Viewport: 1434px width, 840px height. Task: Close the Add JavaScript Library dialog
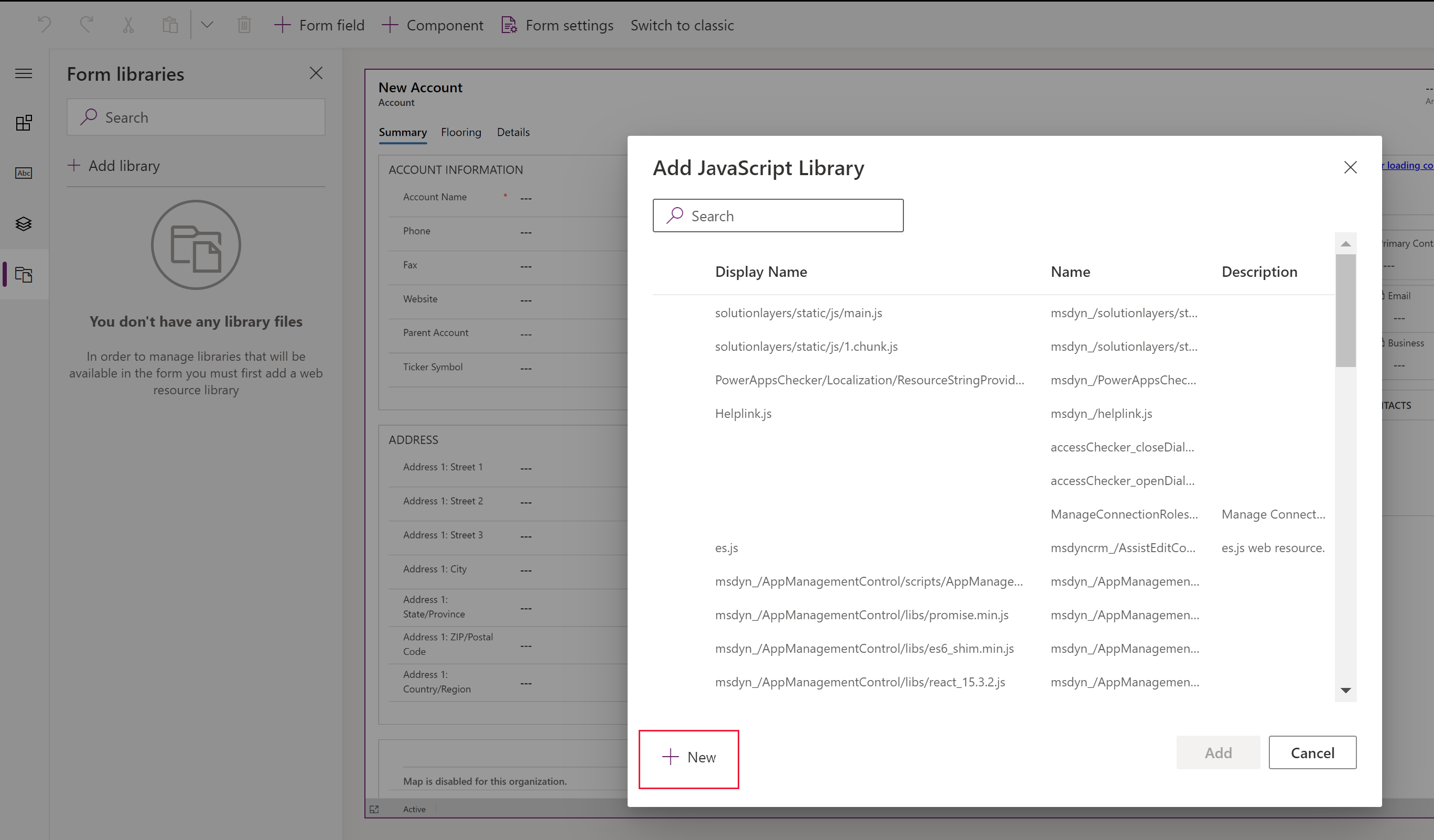(x=1350, y=167)
